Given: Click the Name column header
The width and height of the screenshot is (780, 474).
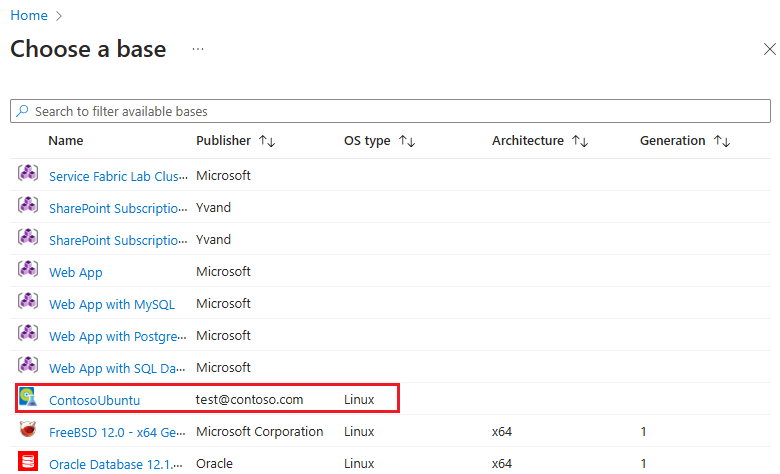Looking at the screenshot, I should (x=66, y=141).
